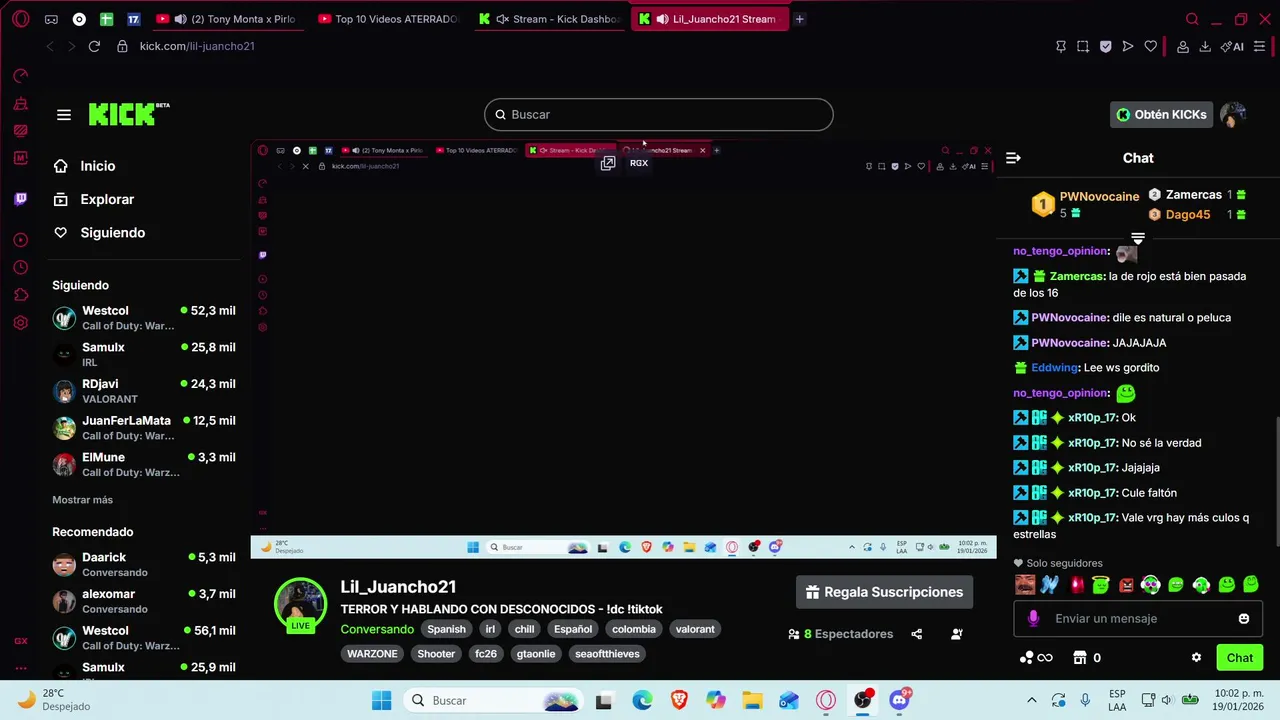Mute the Lil_Juancho21 Stream tab
Screen dimensions: 1280x720
(662, 19)
